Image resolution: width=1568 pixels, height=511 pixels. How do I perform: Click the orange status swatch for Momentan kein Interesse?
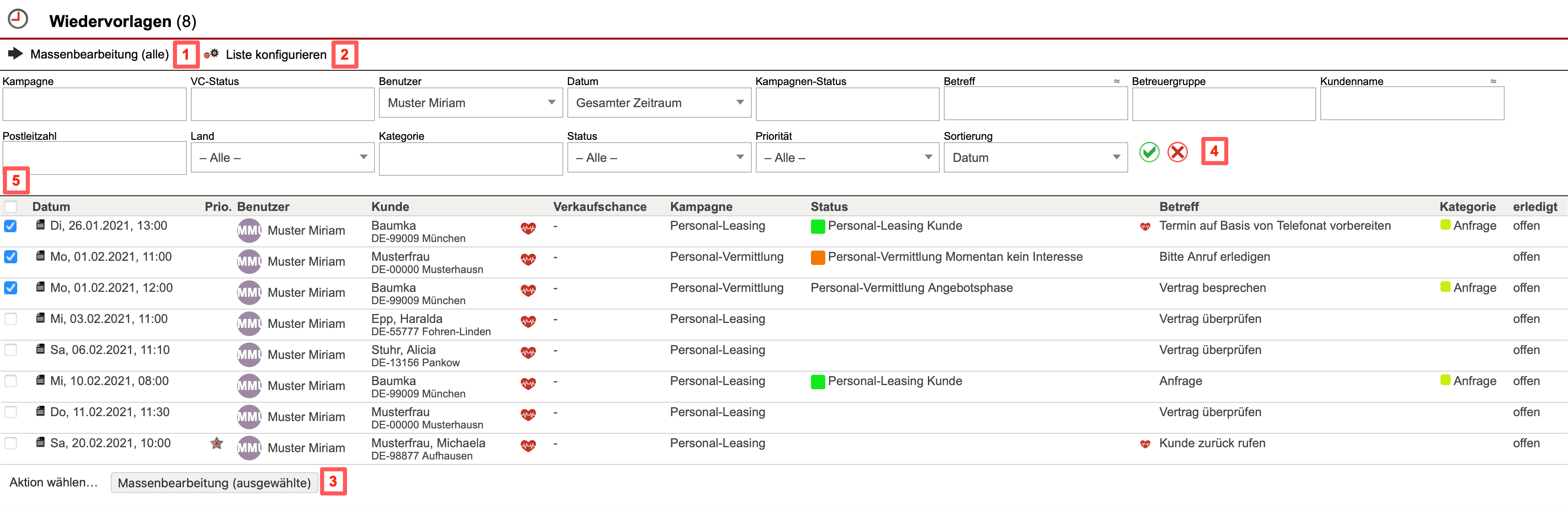[818, 258]
